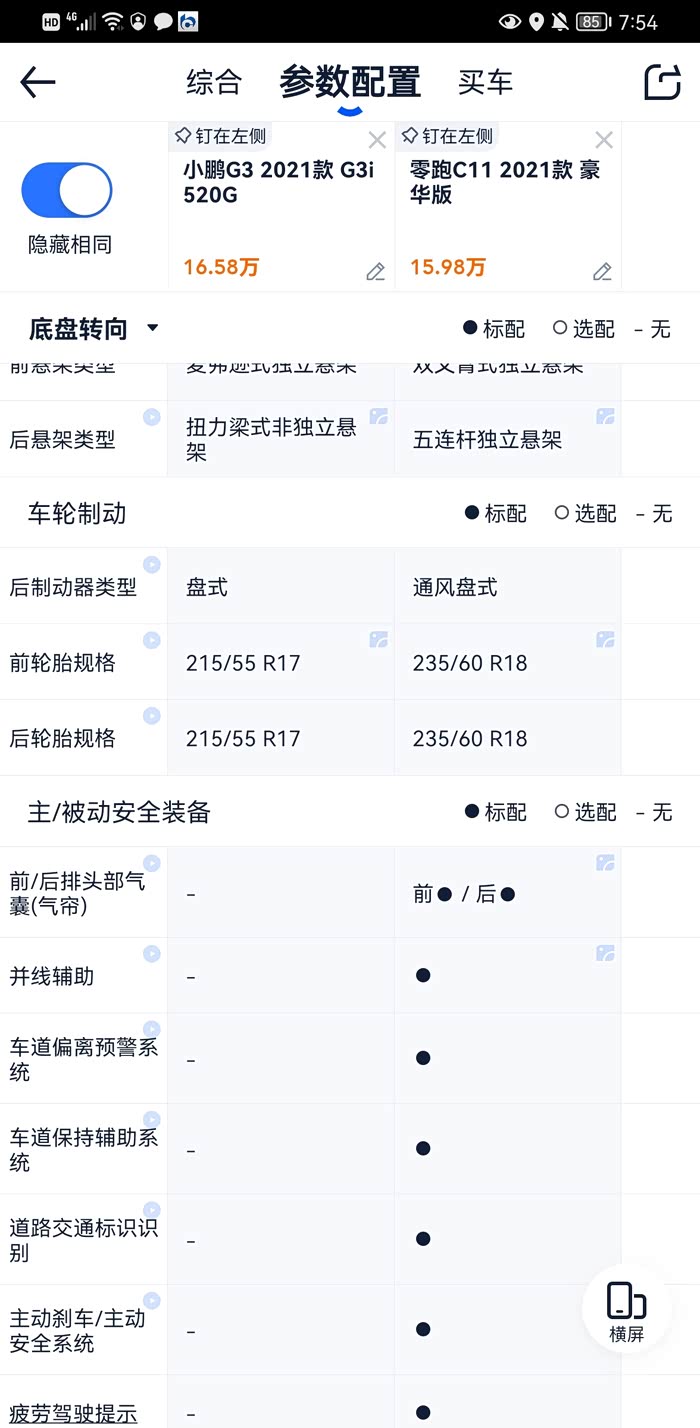Viewport: 700px width, 1428px height.
Task: Expand the 底盘转向 section dropdown
Action: click(152, 328)
